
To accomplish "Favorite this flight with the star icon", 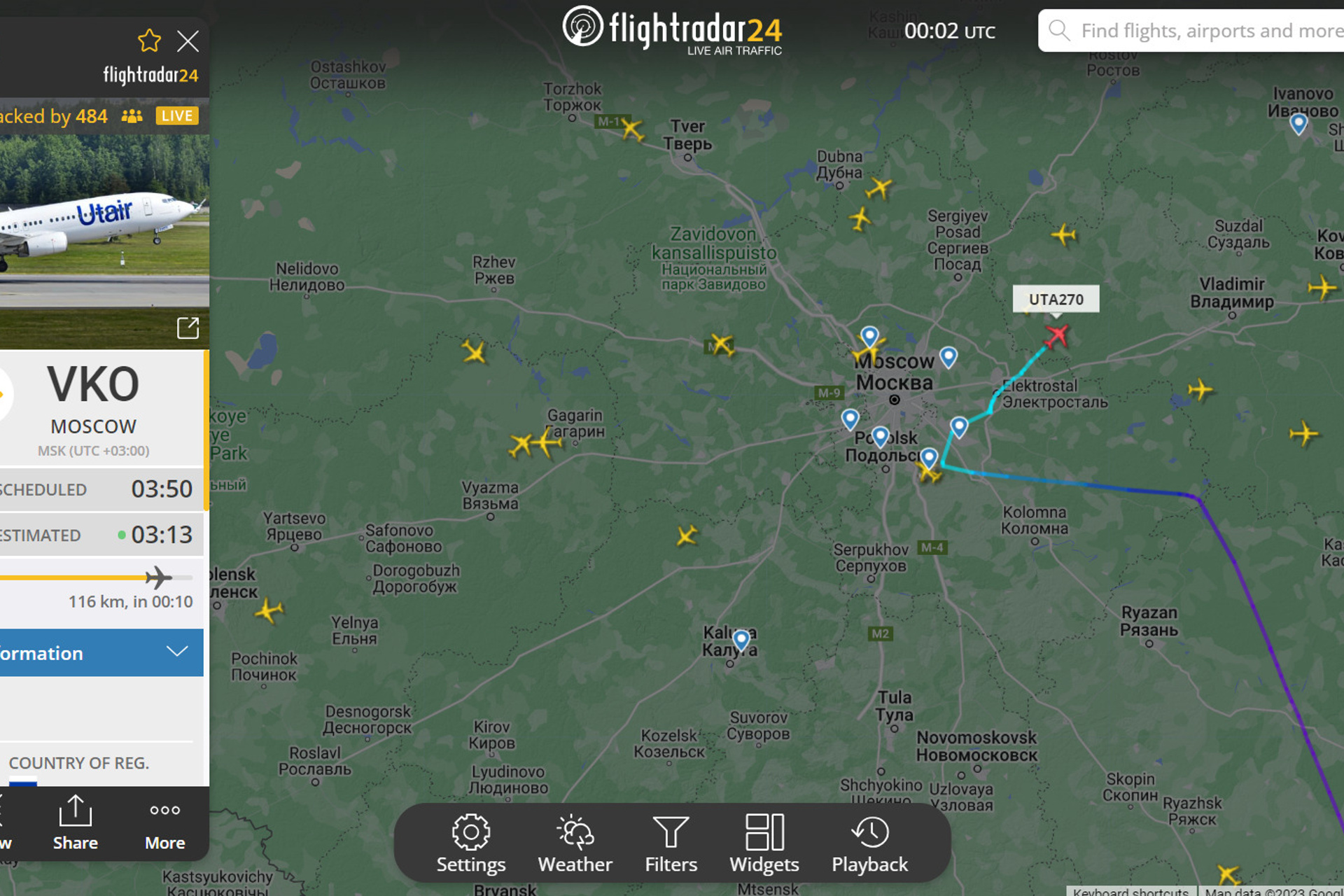I will click(x=149, y=41).
